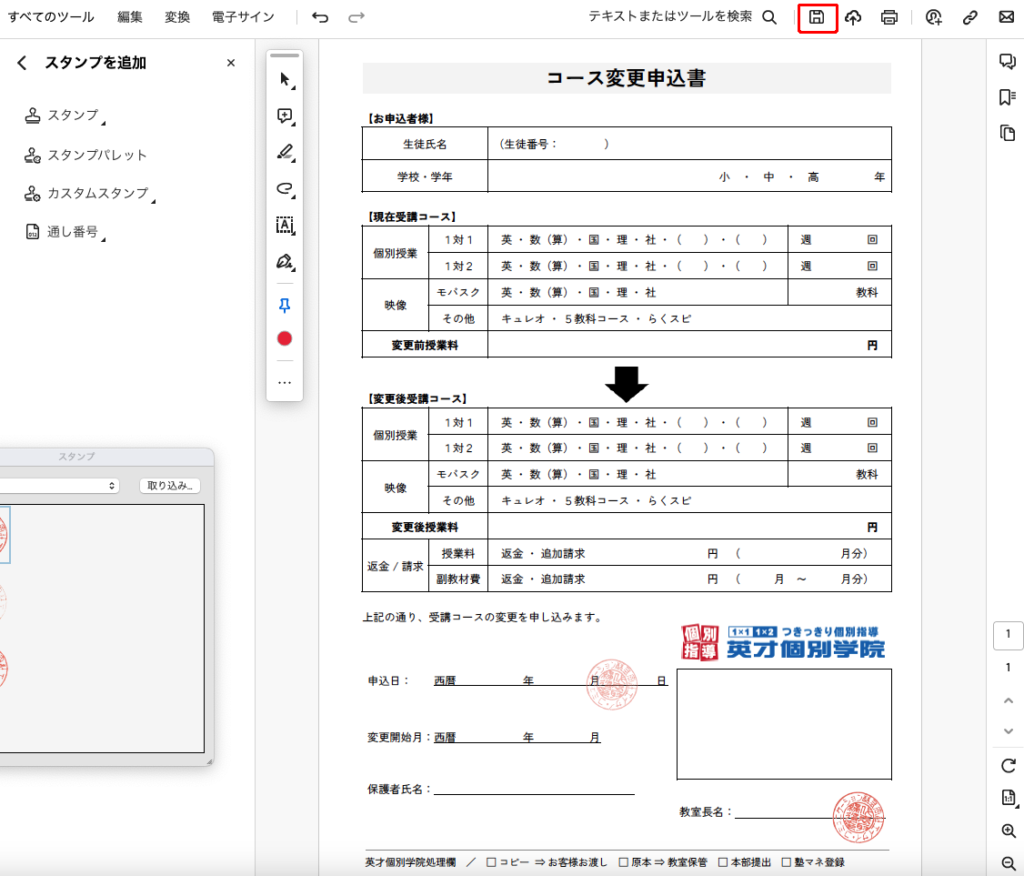Select the add comment tool
Image resolution: width=1024 pixels, height=876 pixels.
click(285, 116)
